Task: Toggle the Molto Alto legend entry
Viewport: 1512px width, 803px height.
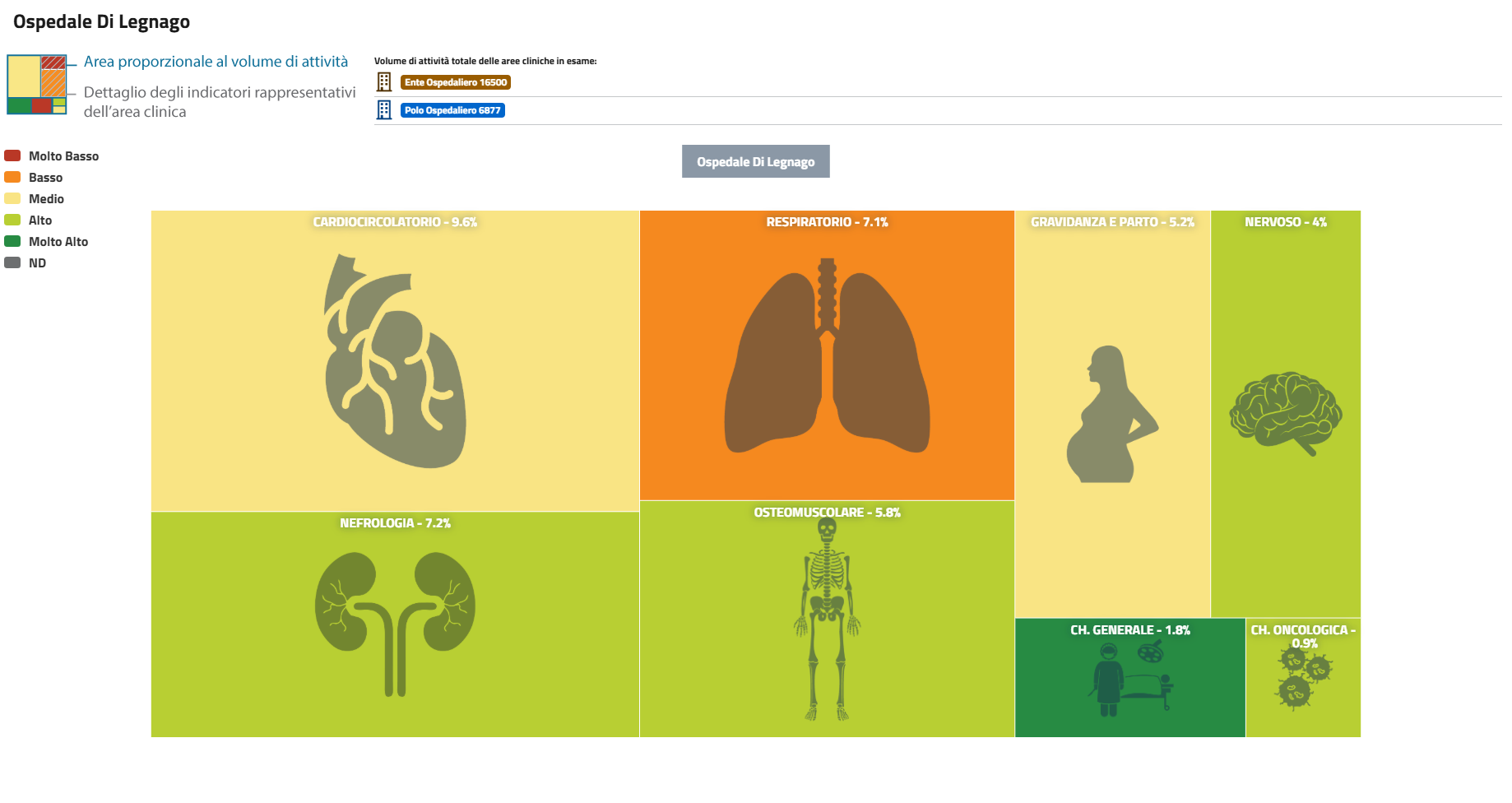Action: point(58,242)
